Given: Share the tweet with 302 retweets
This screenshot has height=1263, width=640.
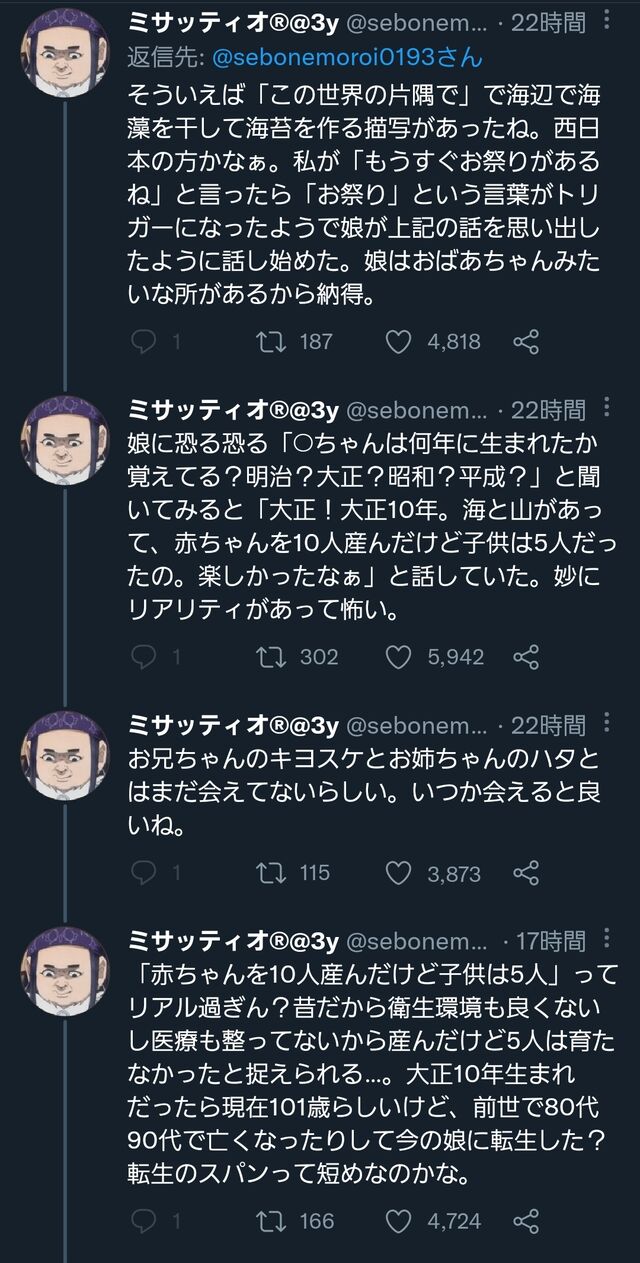Looking at the screenshot, I should [526, 657].
